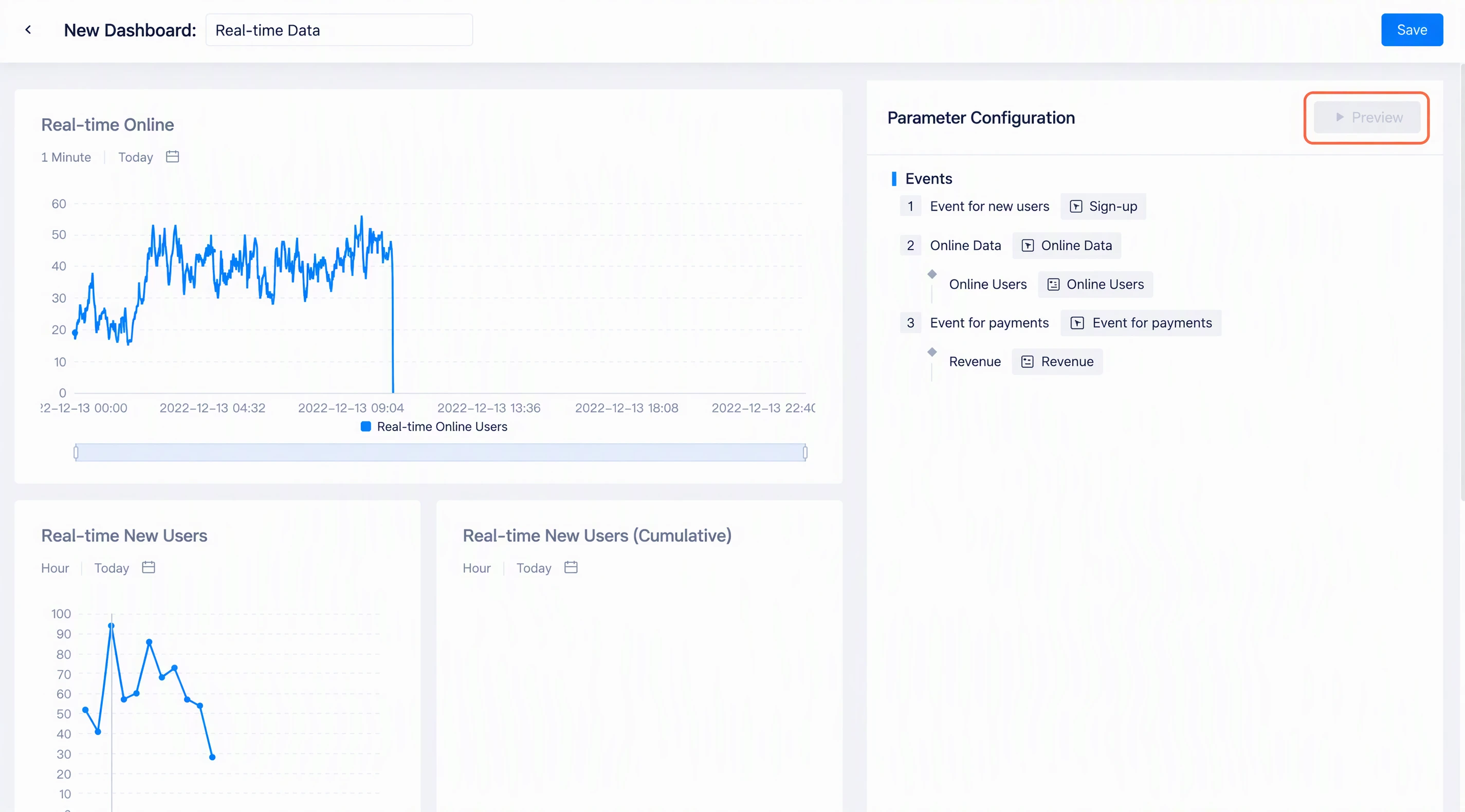Viewport: 1465px width, 812px height.
Task: Click the 2022-12-13 09:04 axis label
Action: (x=351, y=408)
